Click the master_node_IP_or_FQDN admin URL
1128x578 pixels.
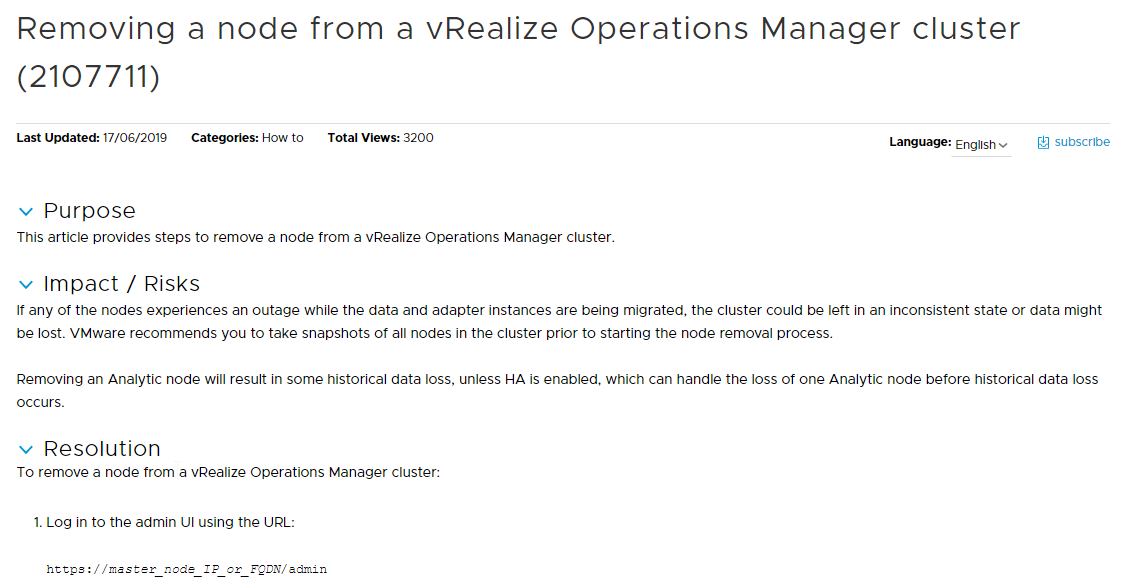[187, 569]
